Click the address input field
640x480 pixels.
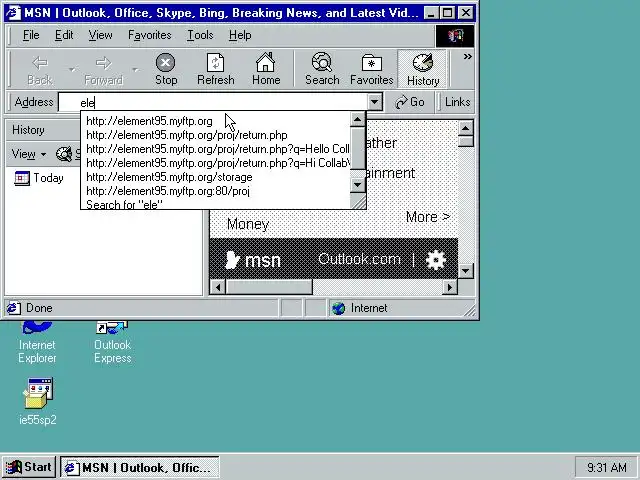[x=213, y=102]
